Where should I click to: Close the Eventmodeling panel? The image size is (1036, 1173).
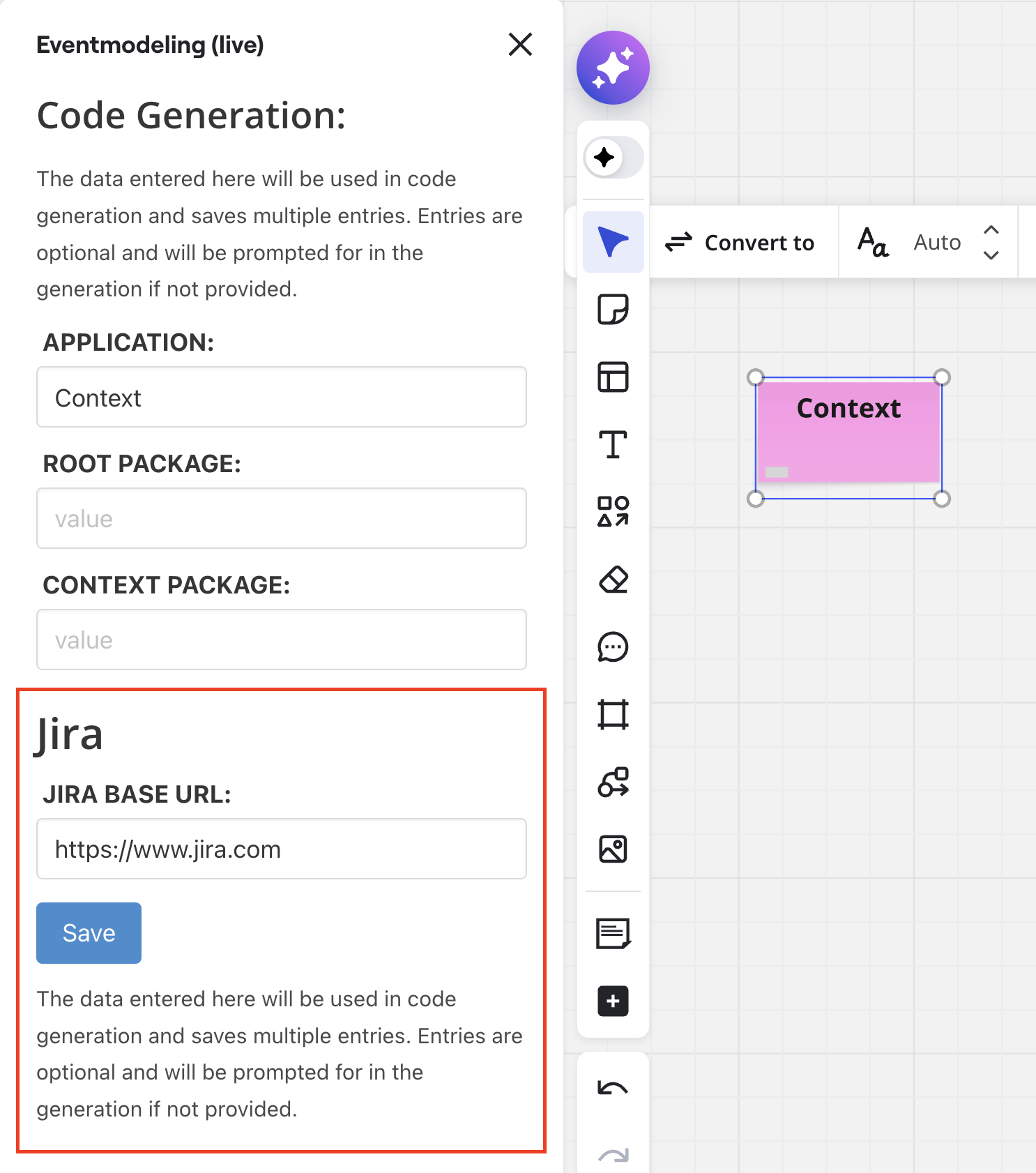520,45
